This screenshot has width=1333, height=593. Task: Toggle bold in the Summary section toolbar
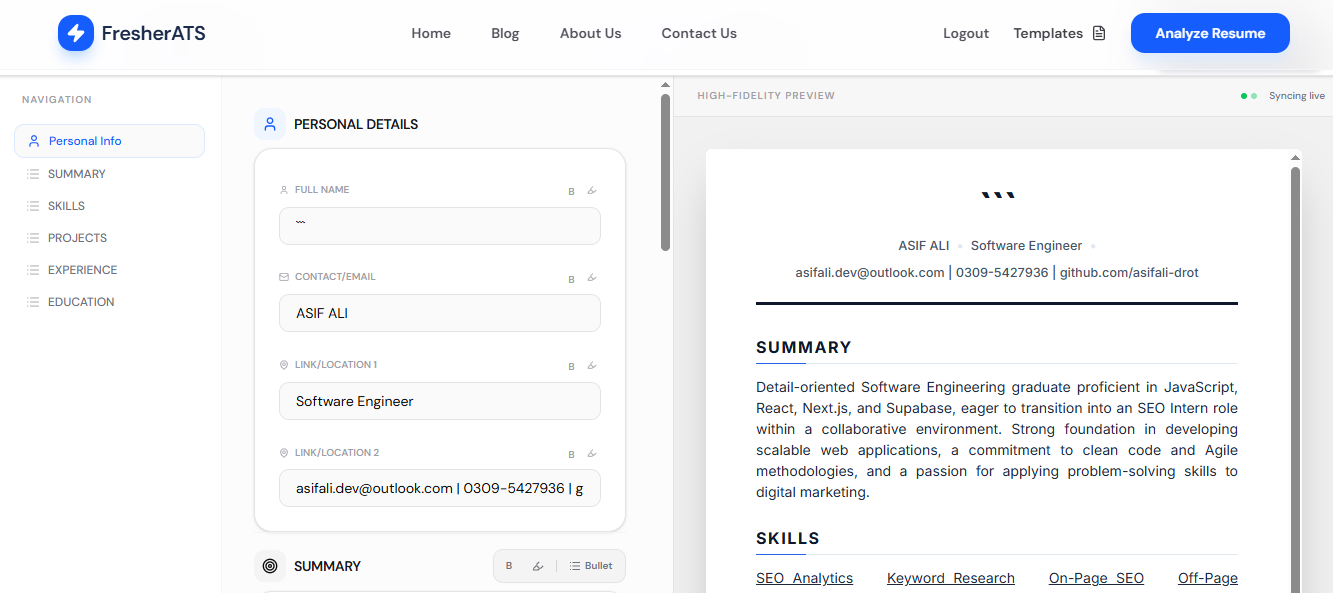click(509, 566)
